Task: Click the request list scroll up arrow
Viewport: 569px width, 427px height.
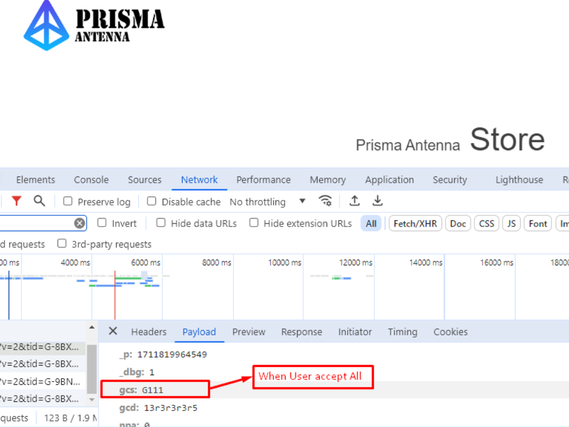Action: [92, 328]
